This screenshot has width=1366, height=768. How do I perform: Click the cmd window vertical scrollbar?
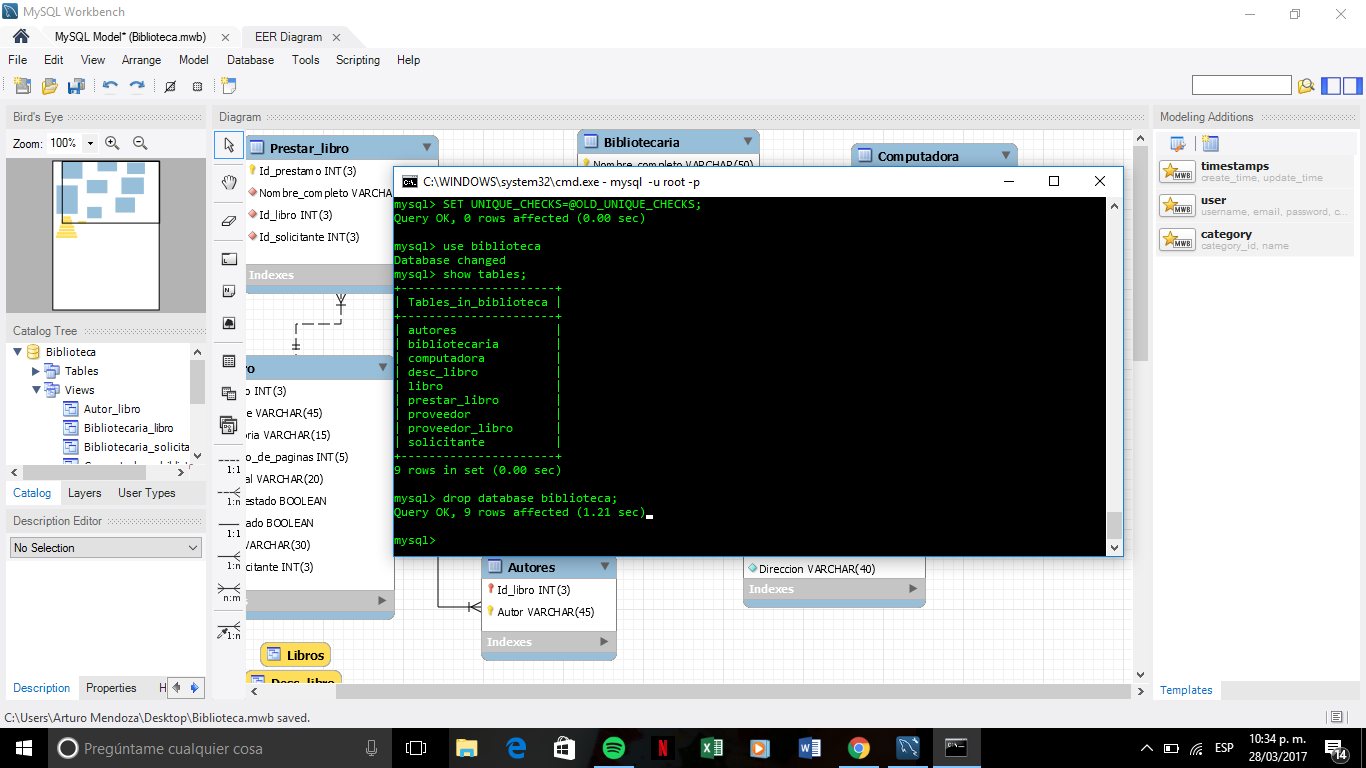pos(1114,376)
